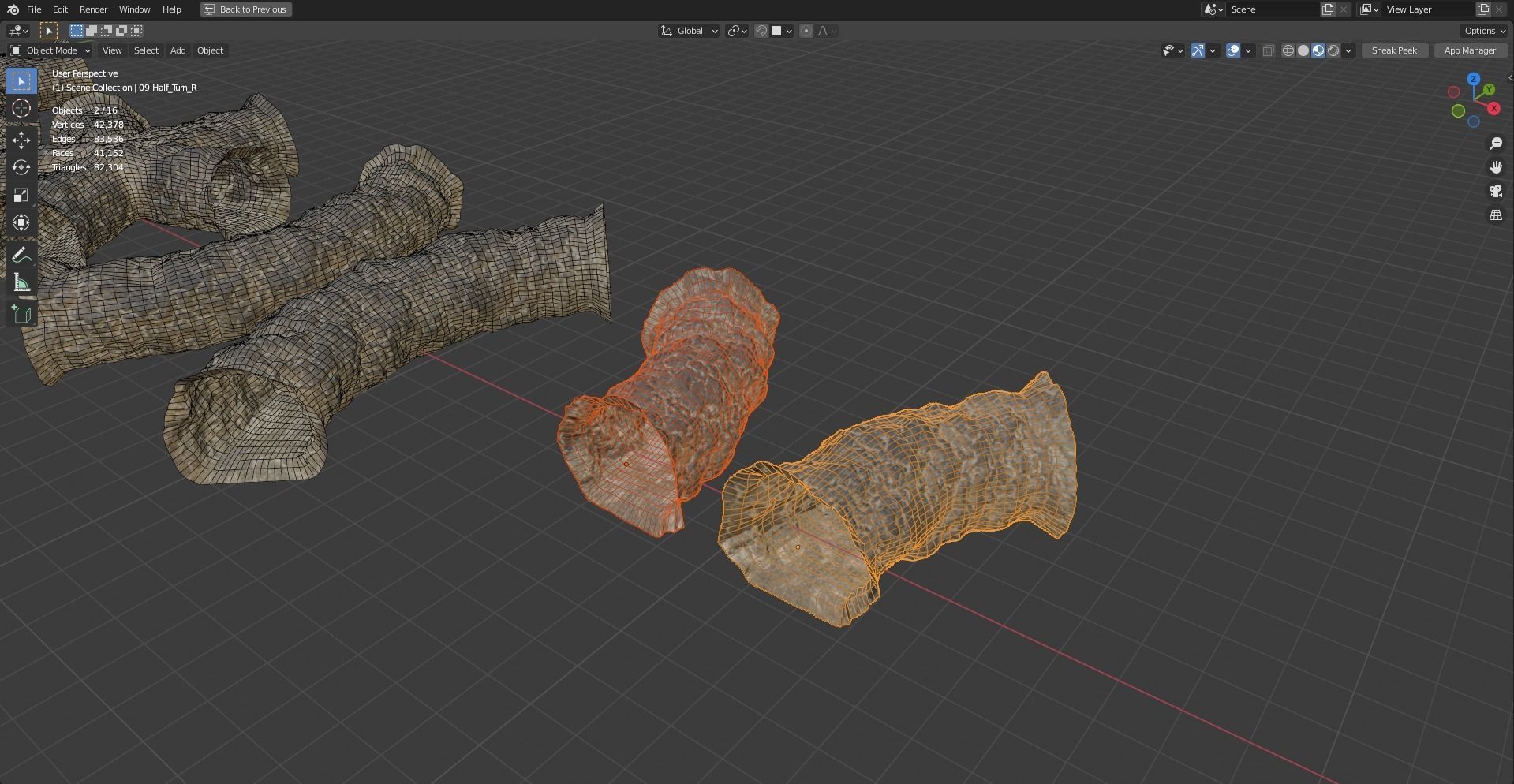This screenshot has width=1514, height=784.
Task: Click the red X axis on gizmo
Action: click(1493, 109)
